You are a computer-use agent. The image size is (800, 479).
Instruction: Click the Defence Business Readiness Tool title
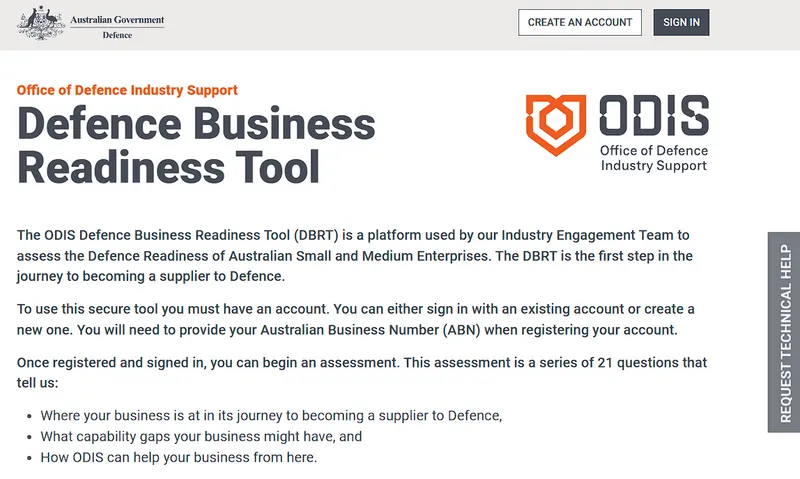click(196, 145)
